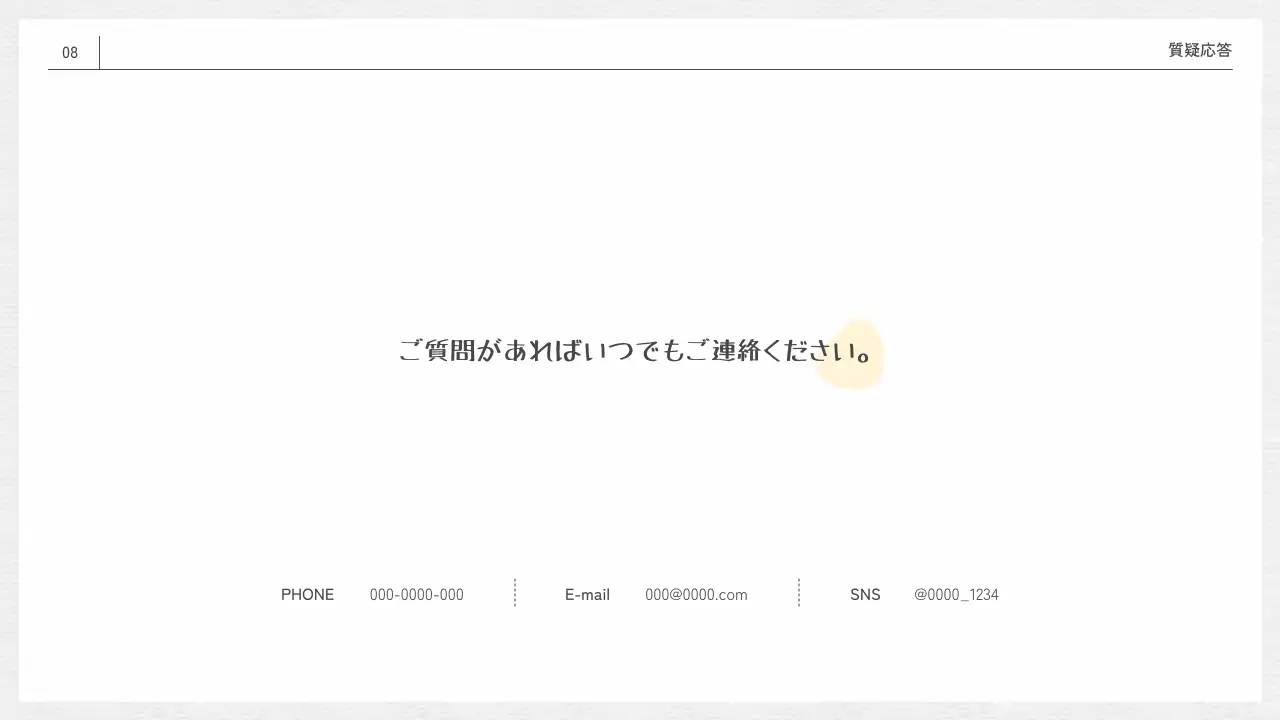Click the E-mail label
Viewport: 1280px width, 720px height.
[x=587, y=594]
